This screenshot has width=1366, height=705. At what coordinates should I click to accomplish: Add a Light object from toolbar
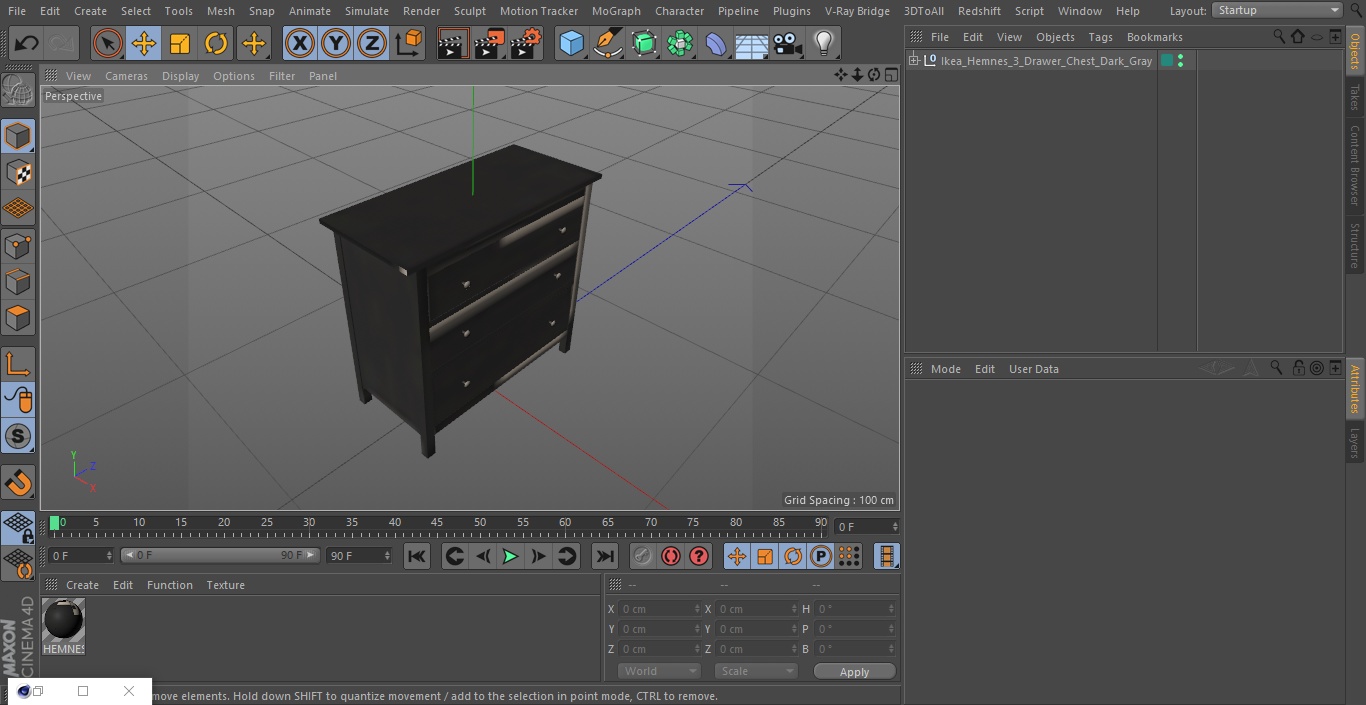click(x=823, y=44)
